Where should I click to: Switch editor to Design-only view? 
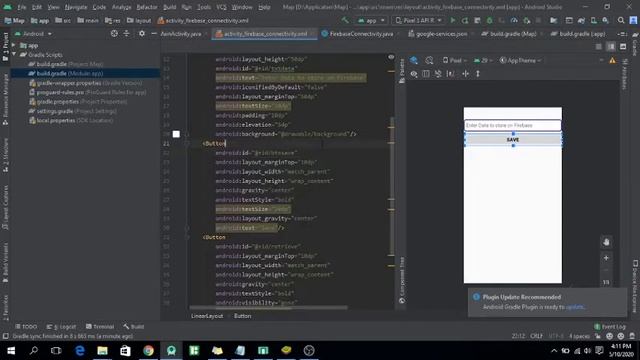pos(623,47)
